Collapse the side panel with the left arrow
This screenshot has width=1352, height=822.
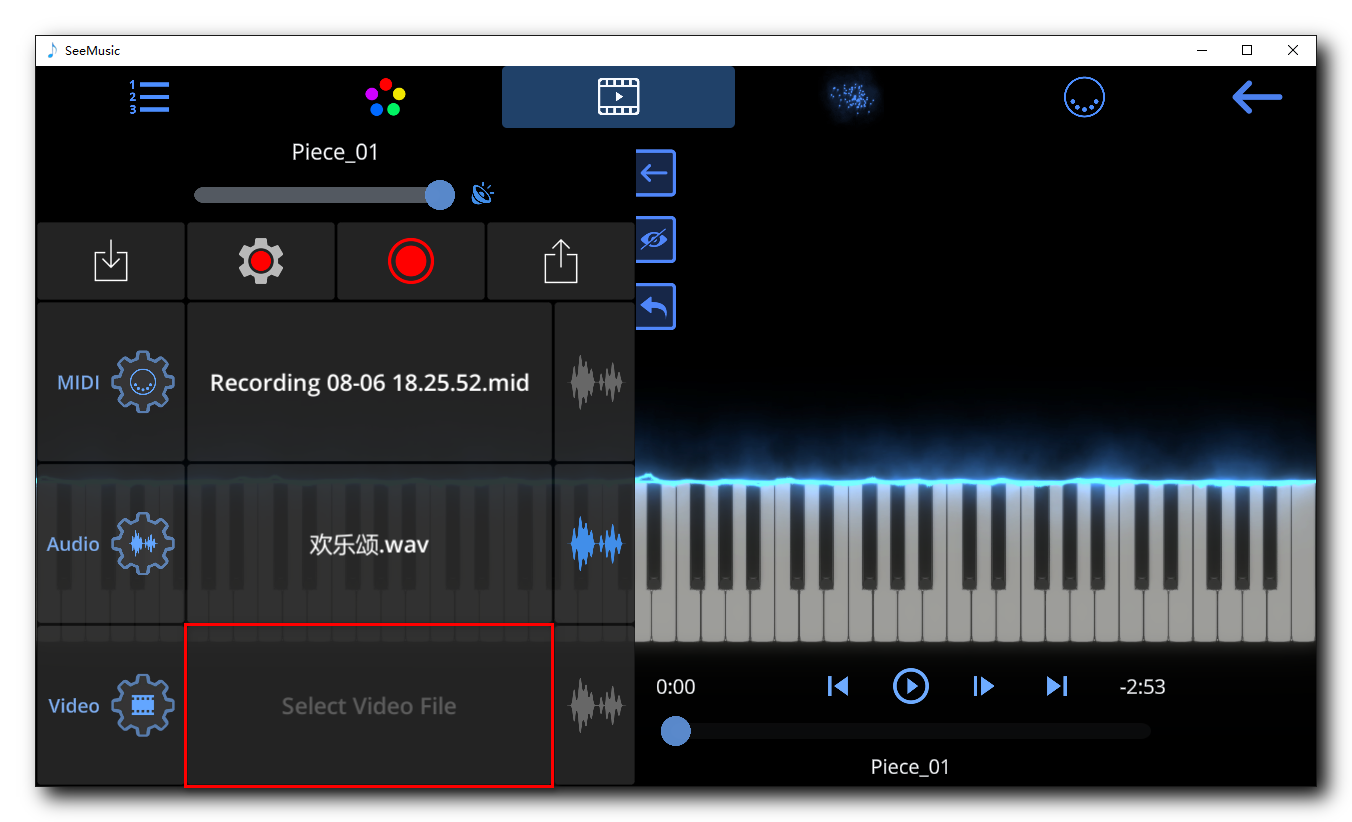(x=655, y=172)
